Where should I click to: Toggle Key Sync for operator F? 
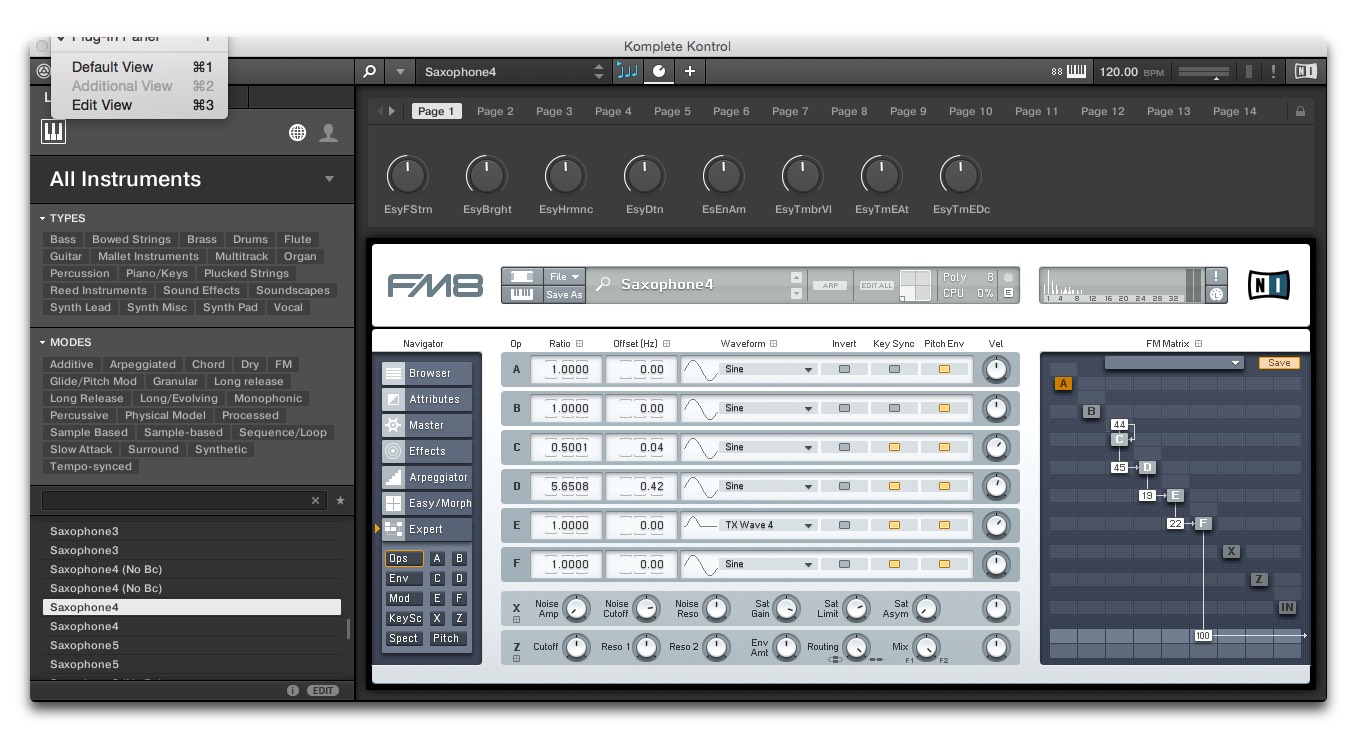pyautogui.click(x=895, y=564)
